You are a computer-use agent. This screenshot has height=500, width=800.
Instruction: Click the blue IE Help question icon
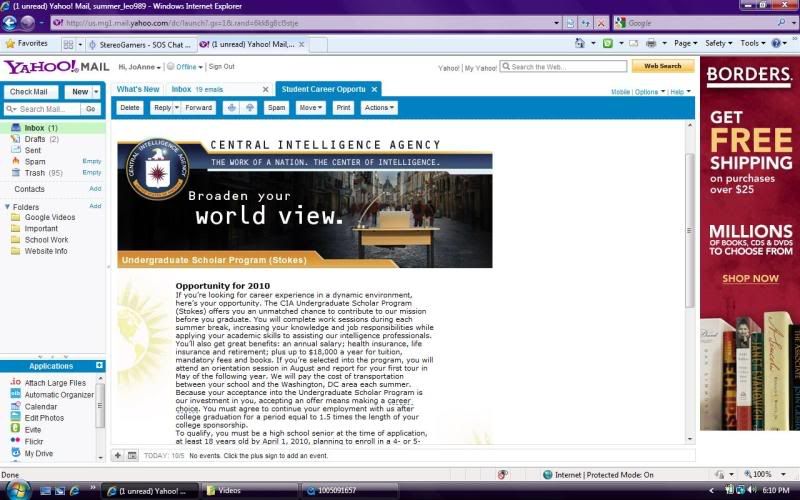pyautogui.click(x=776, y=43)
